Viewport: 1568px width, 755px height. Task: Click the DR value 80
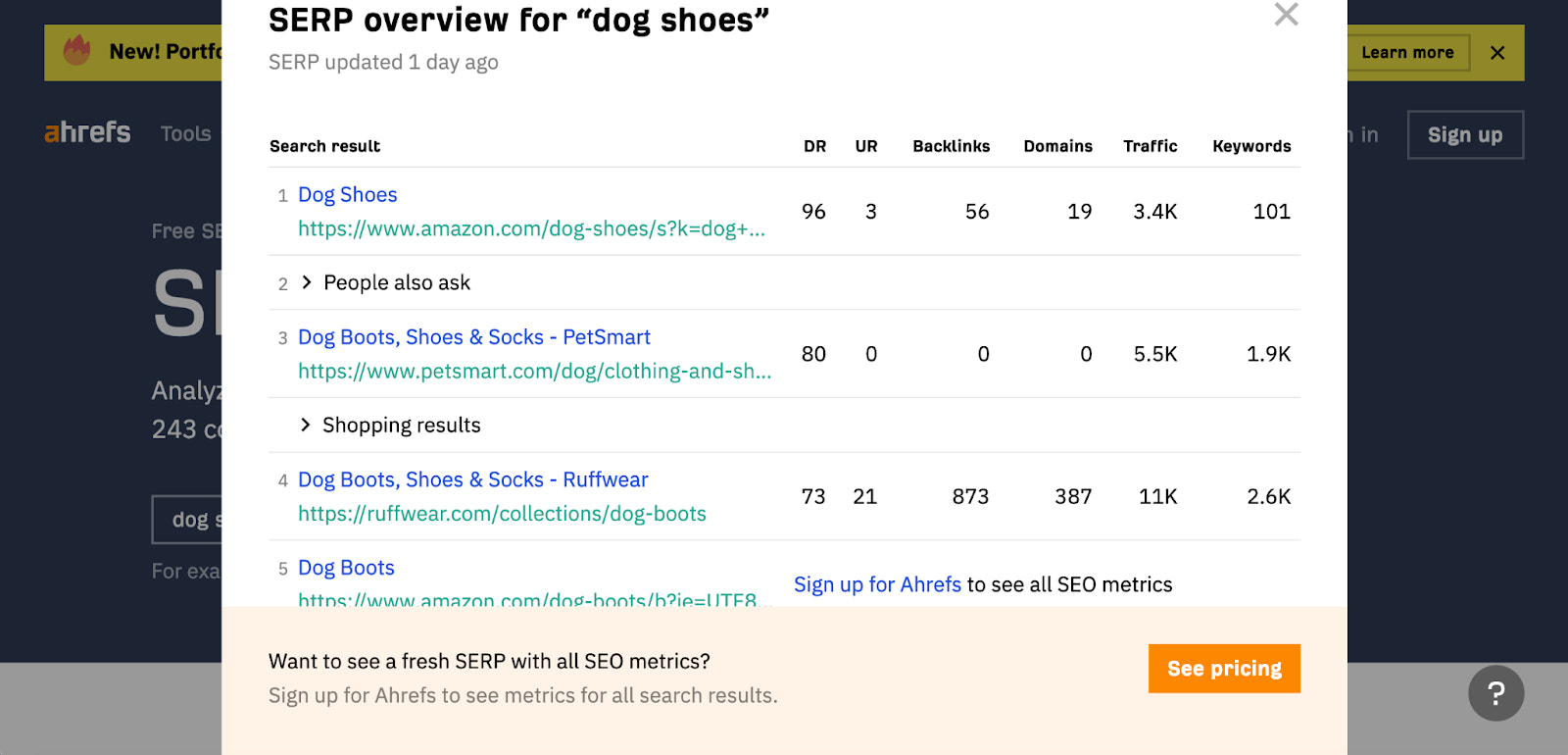(x=813, y=354)
